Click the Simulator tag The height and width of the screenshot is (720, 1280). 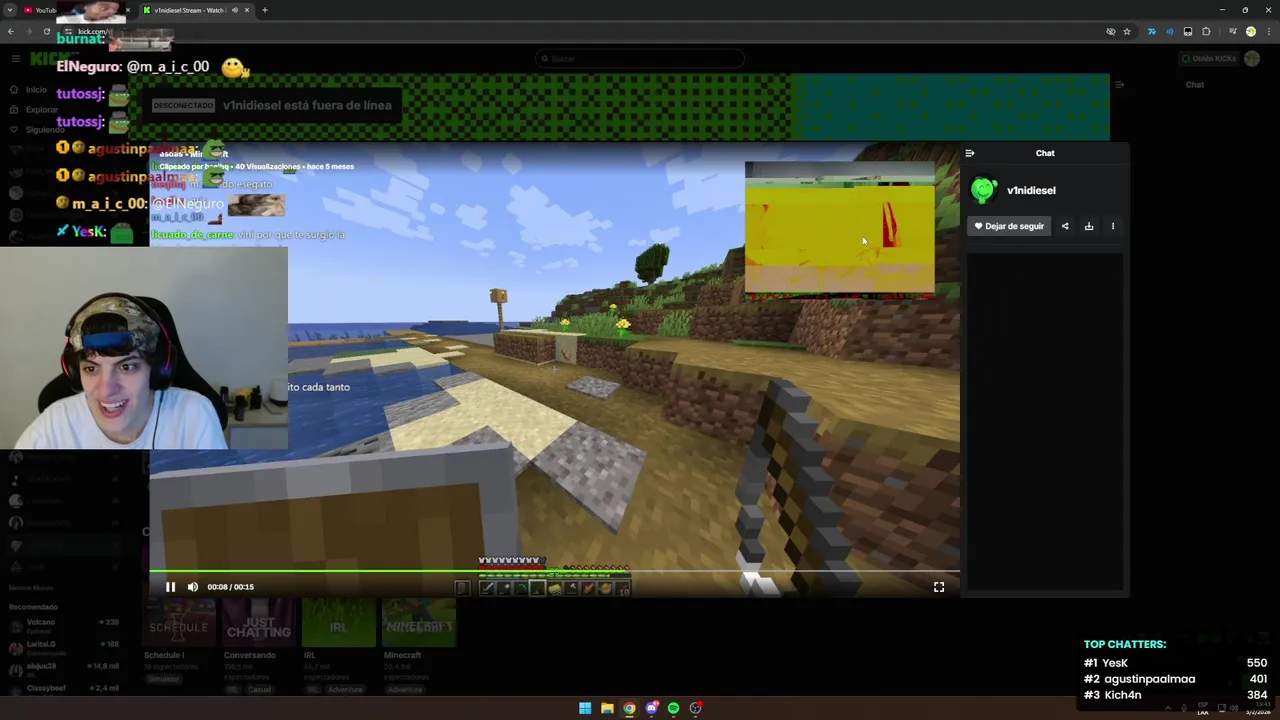pos(163,679)
